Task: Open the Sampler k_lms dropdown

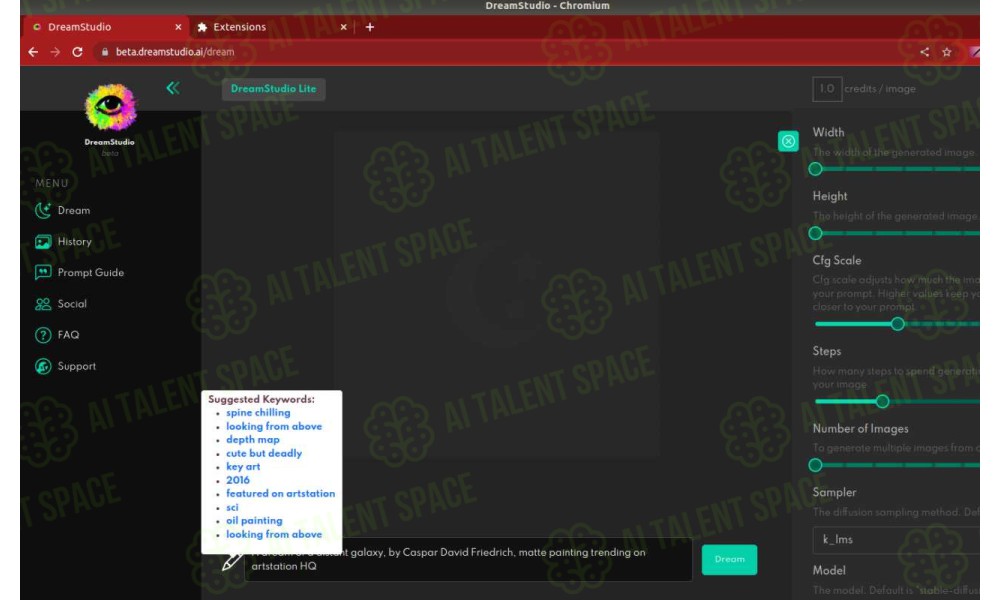Action: [x=896, y=539]
